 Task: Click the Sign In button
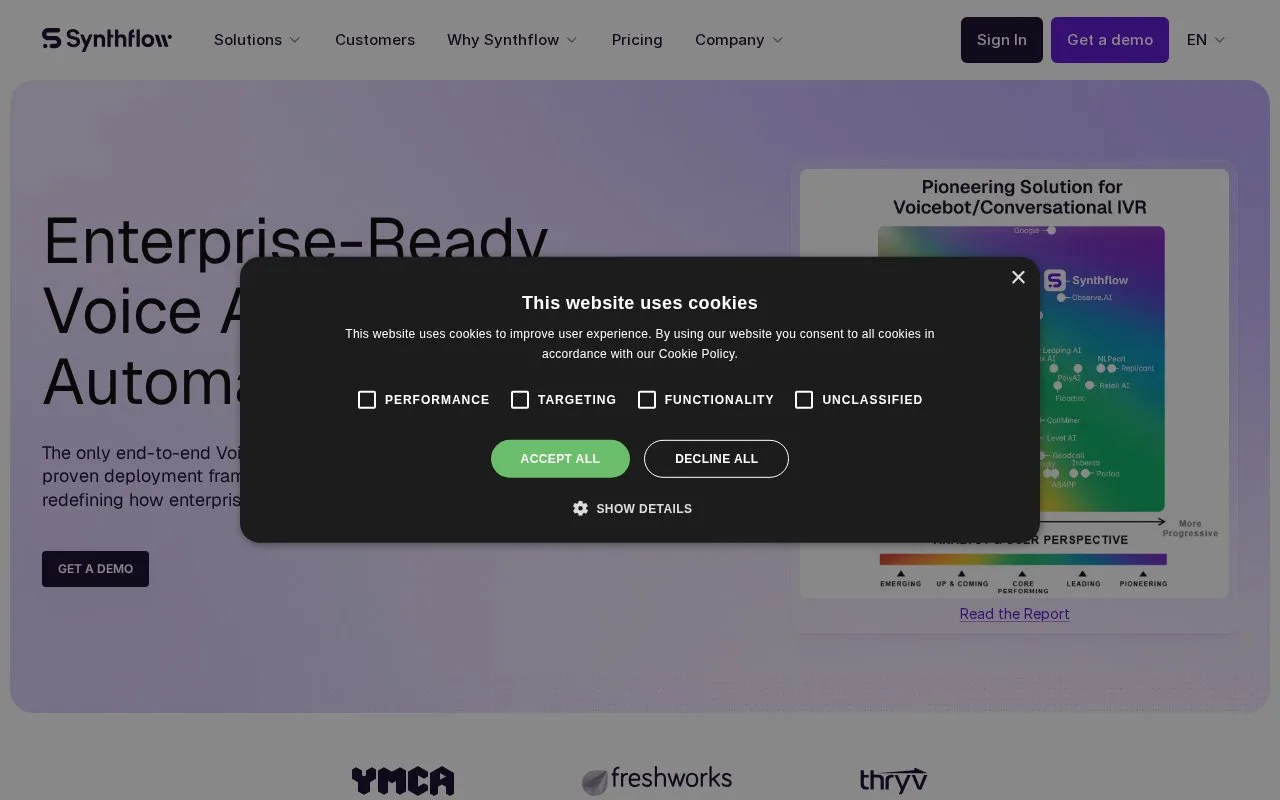(x=1002, y=40)
